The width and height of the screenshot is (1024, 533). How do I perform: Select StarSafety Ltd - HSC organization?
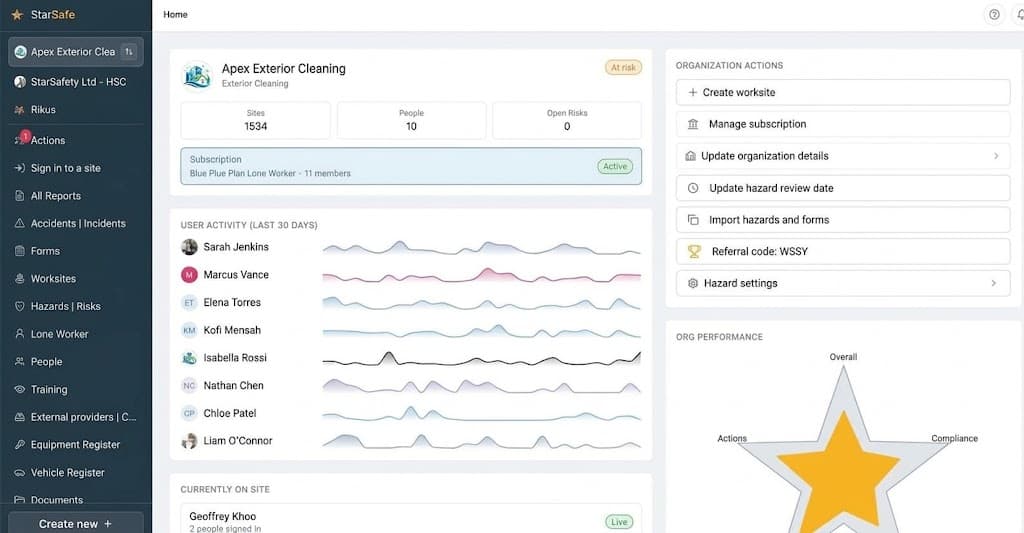pyautogui.click(x=76, y=82)
